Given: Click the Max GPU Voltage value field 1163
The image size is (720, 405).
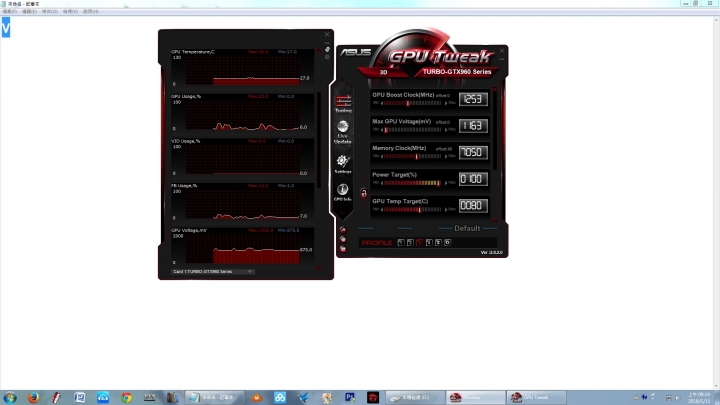Looking at the screenshot, I should click(473, 126).
